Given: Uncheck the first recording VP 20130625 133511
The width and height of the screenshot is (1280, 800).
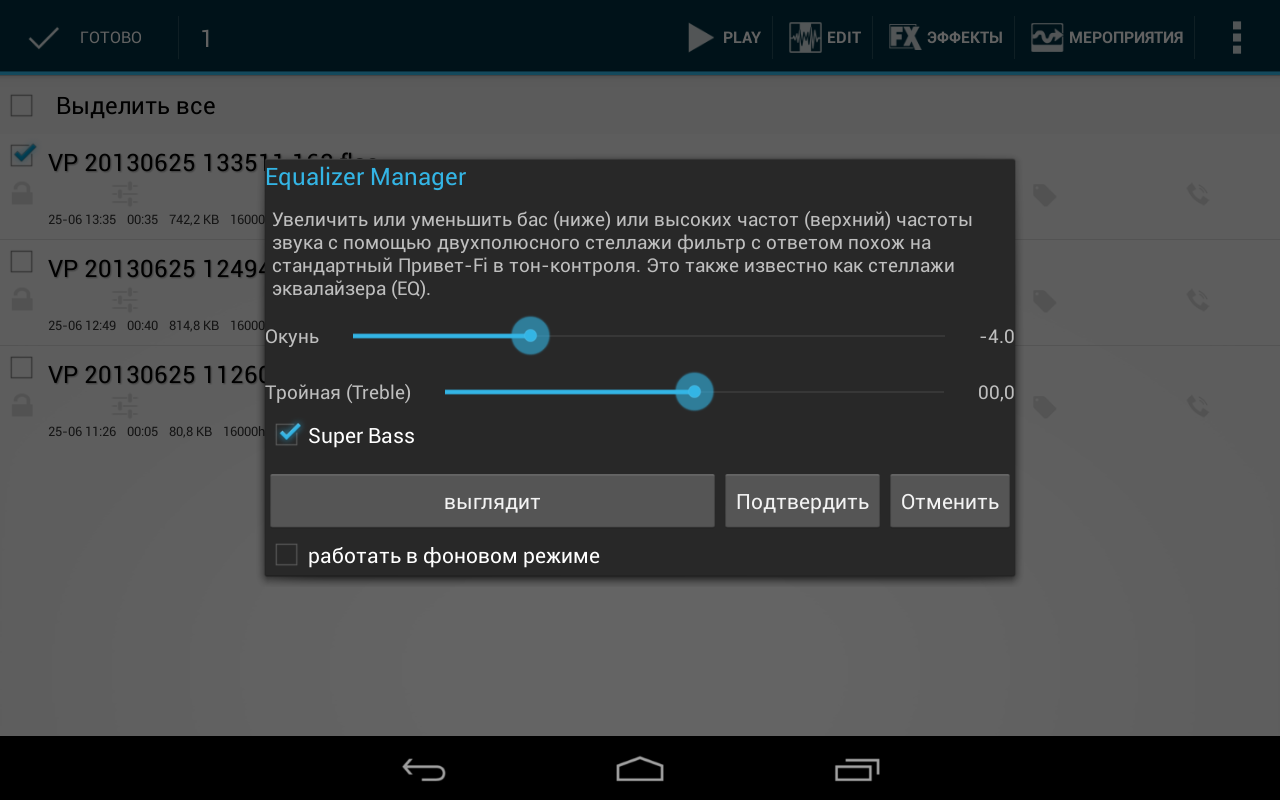Looking at the screenshot, I should [22, 156].
